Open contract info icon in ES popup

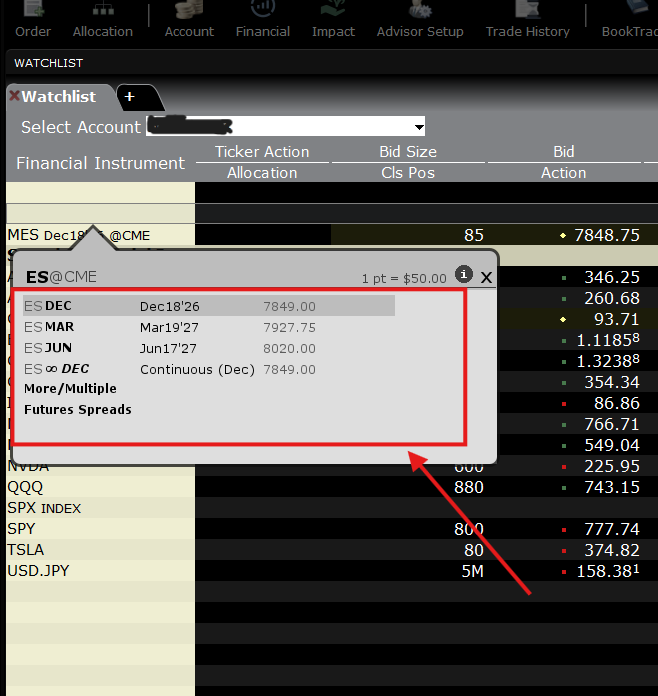464,274
